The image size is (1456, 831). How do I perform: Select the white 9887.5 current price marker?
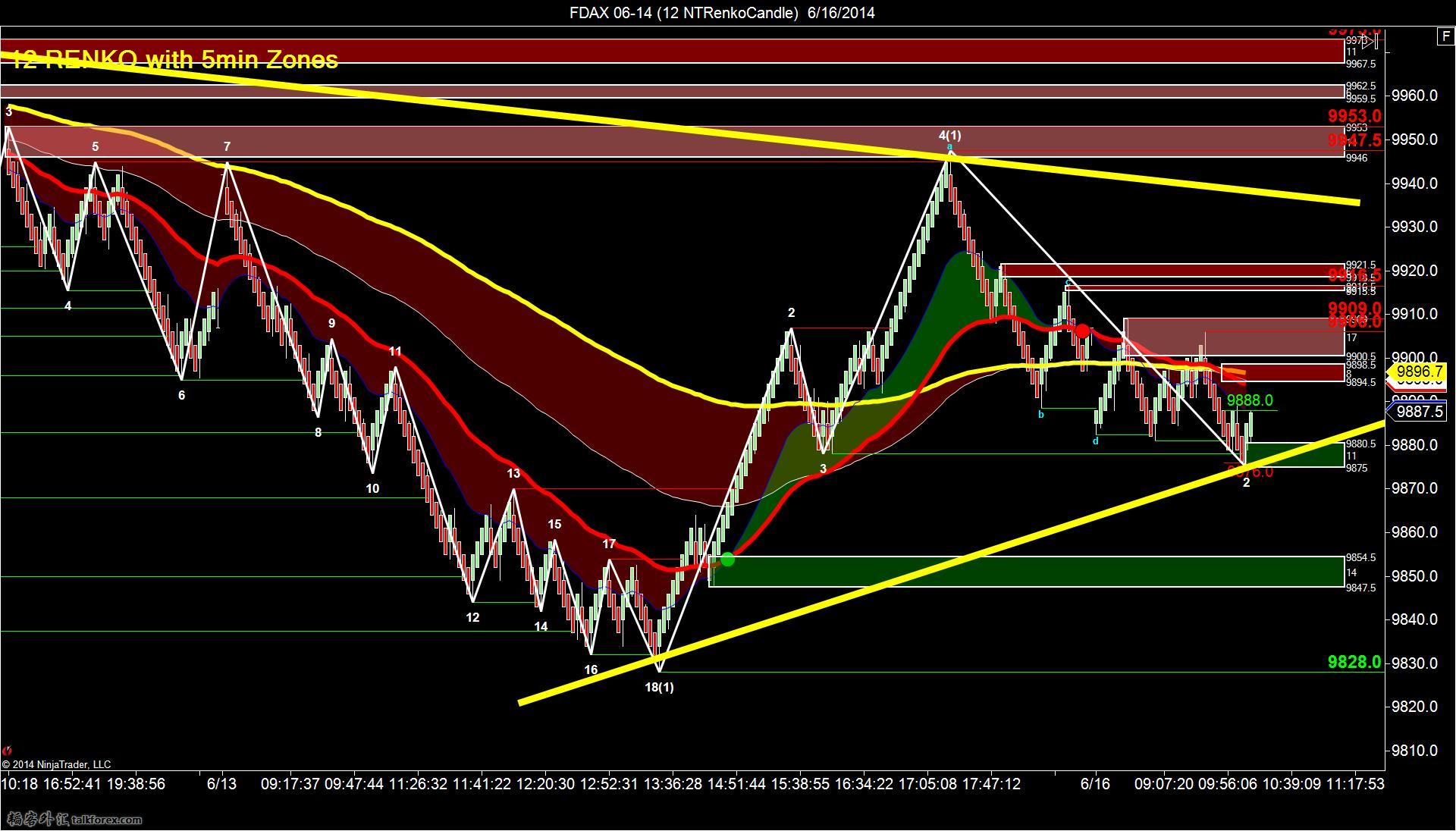coord(1417,412)
